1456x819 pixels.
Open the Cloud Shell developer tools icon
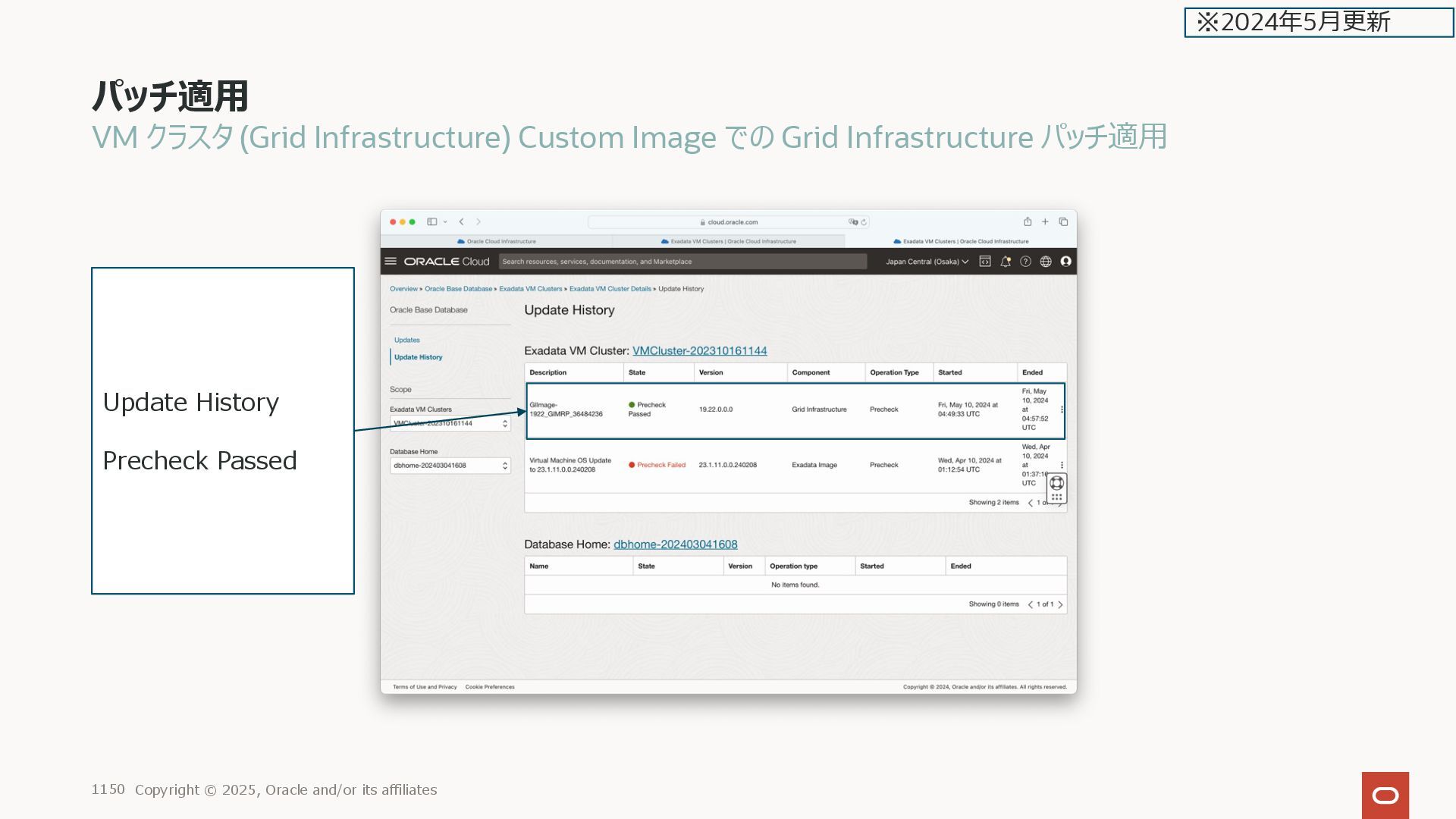click(984, 261)
